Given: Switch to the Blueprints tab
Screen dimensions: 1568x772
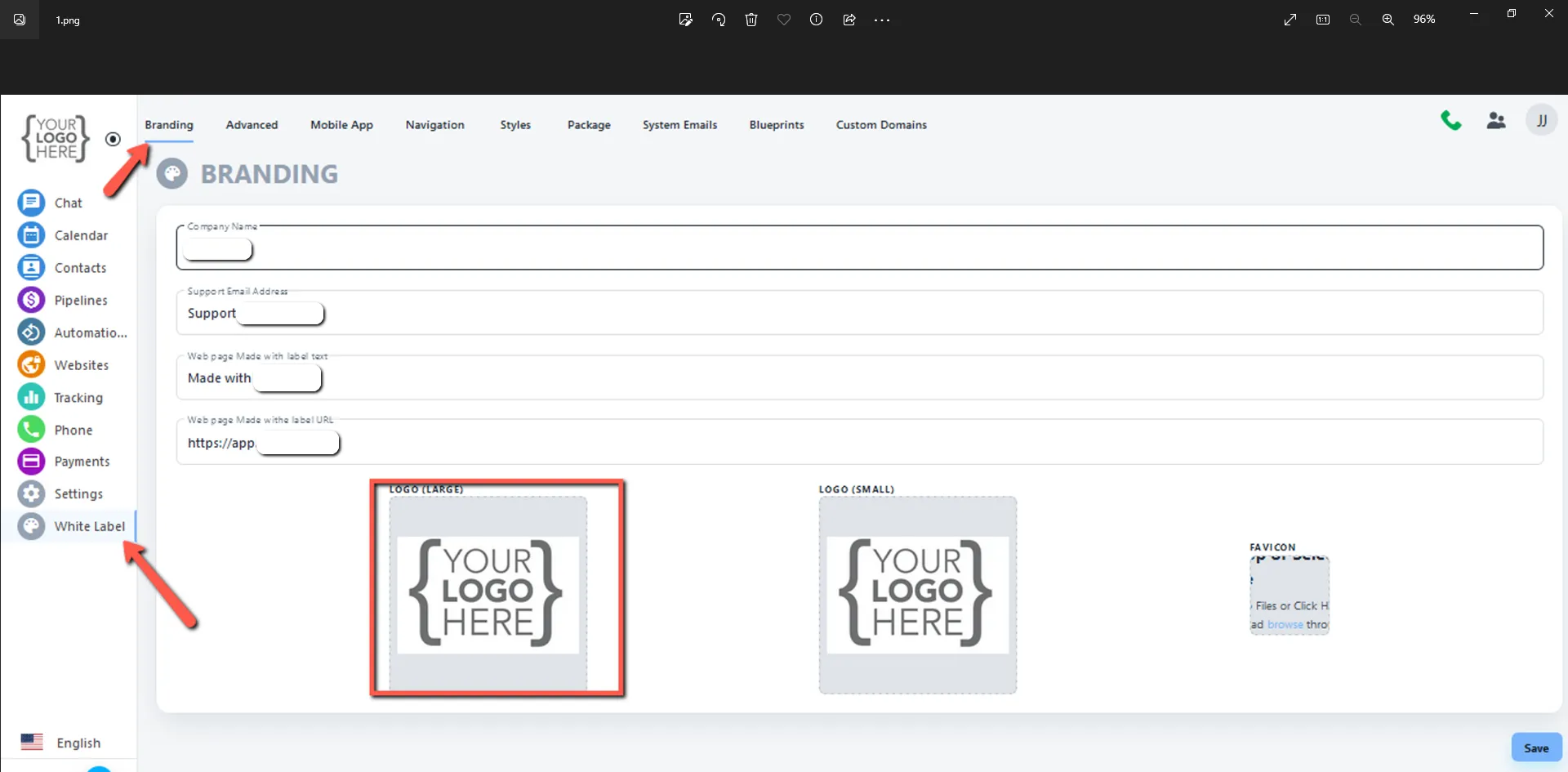Looking at the screenshot, I should (777, 125).
